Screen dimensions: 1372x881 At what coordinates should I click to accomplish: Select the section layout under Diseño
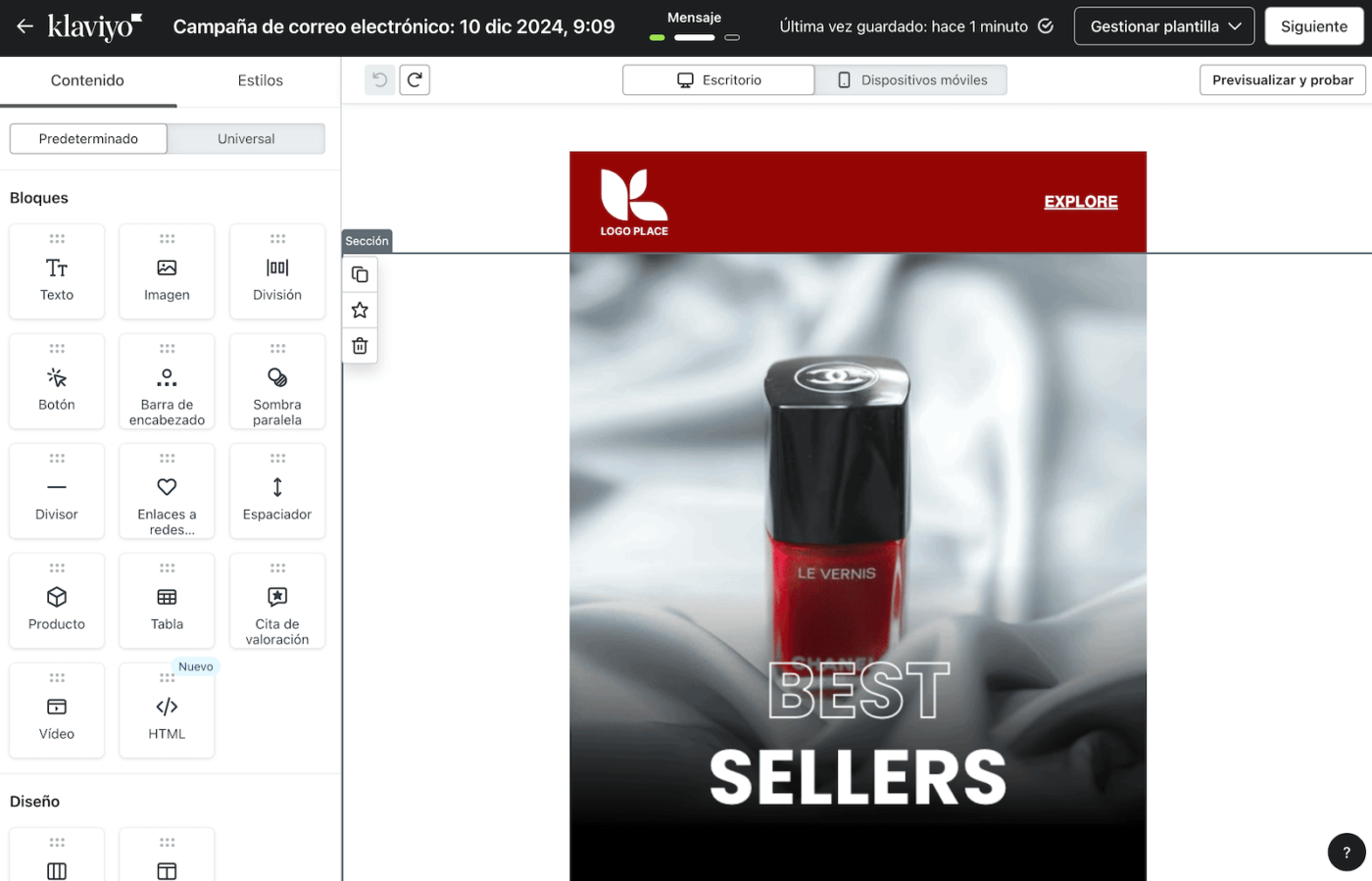point(167,856)
